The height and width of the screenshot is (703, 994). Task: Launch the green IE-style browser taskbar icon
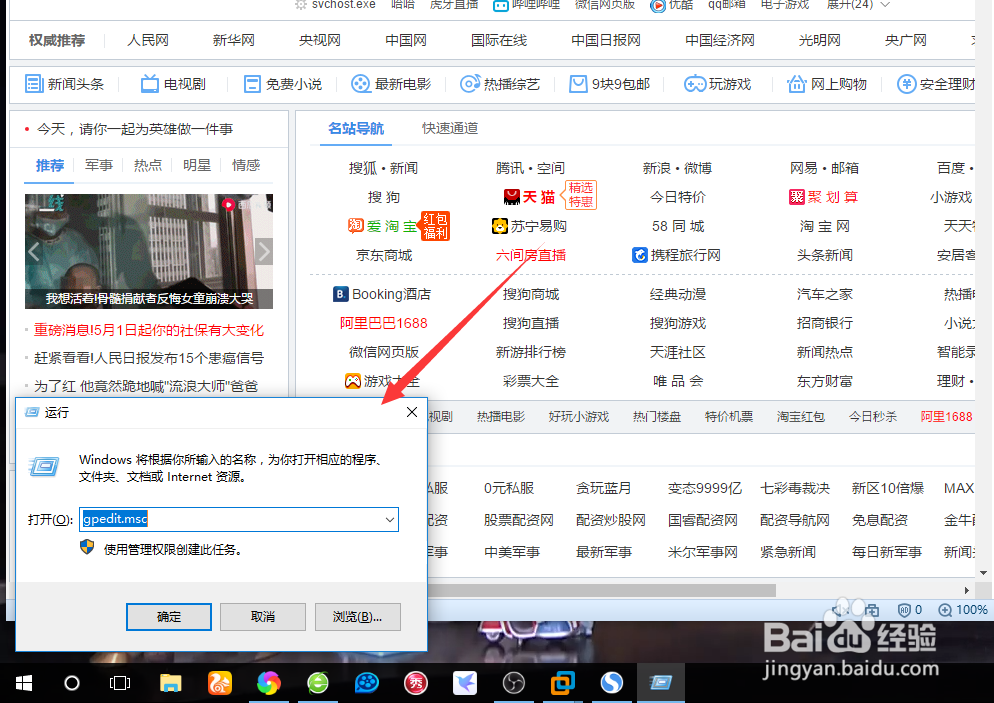click(318, 683)
